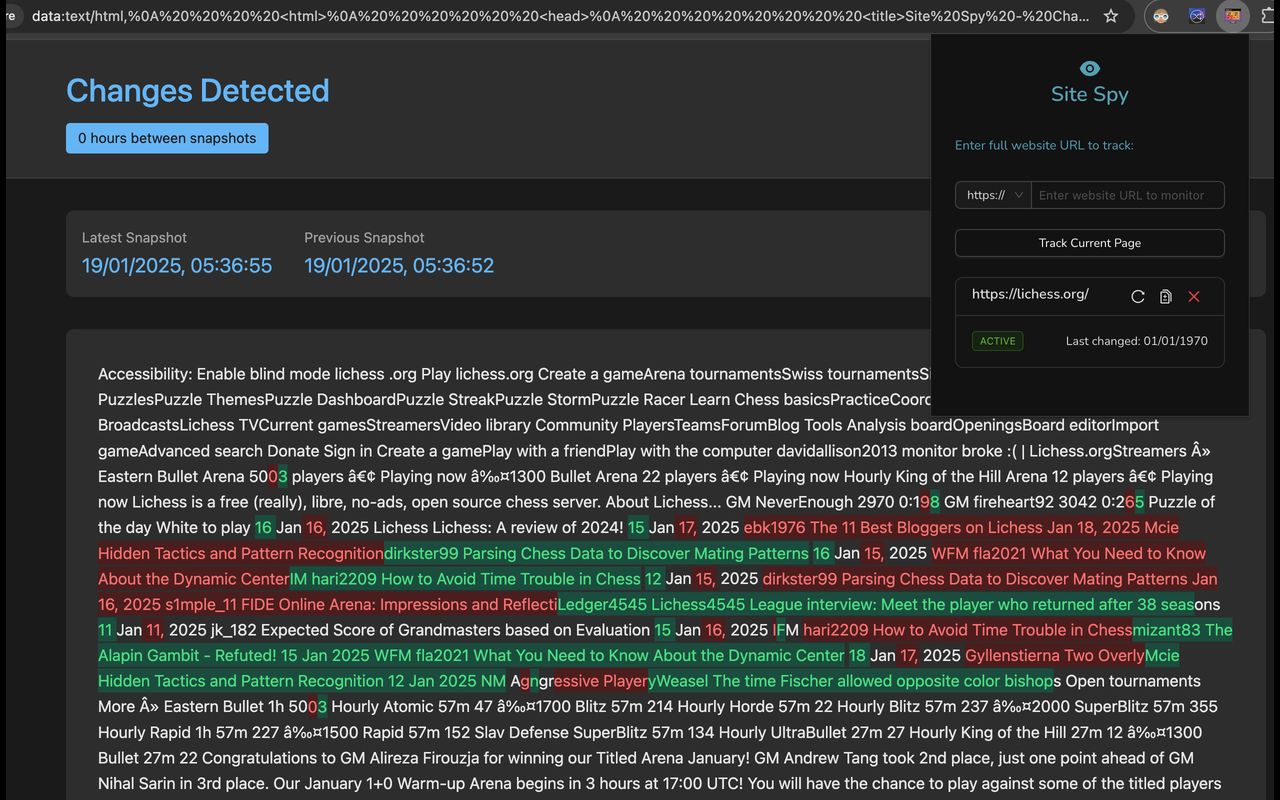Click the Changes Detected heading
Screen dimensions: 1280x800
coord(197,90)
